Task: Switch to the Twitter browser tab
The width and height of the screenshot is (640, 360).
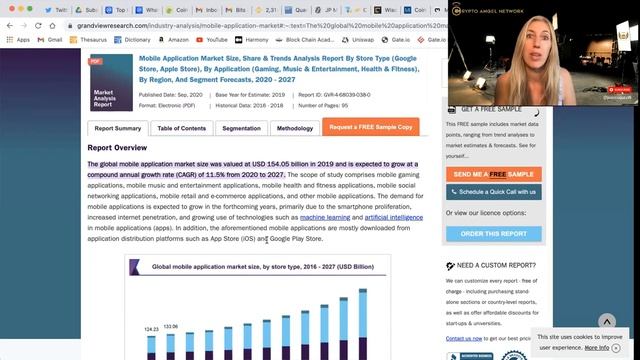Action: click(56, 10)
